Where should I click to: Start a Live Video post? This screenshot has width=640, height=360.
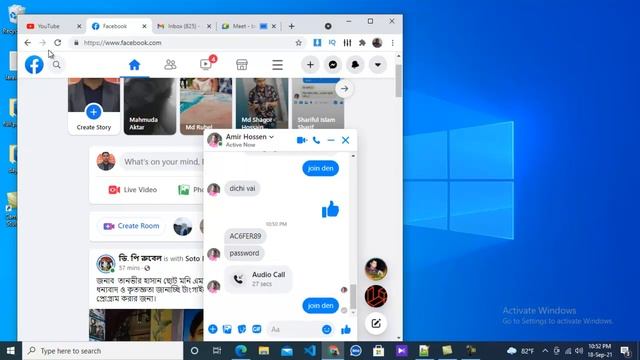(133, 190)
